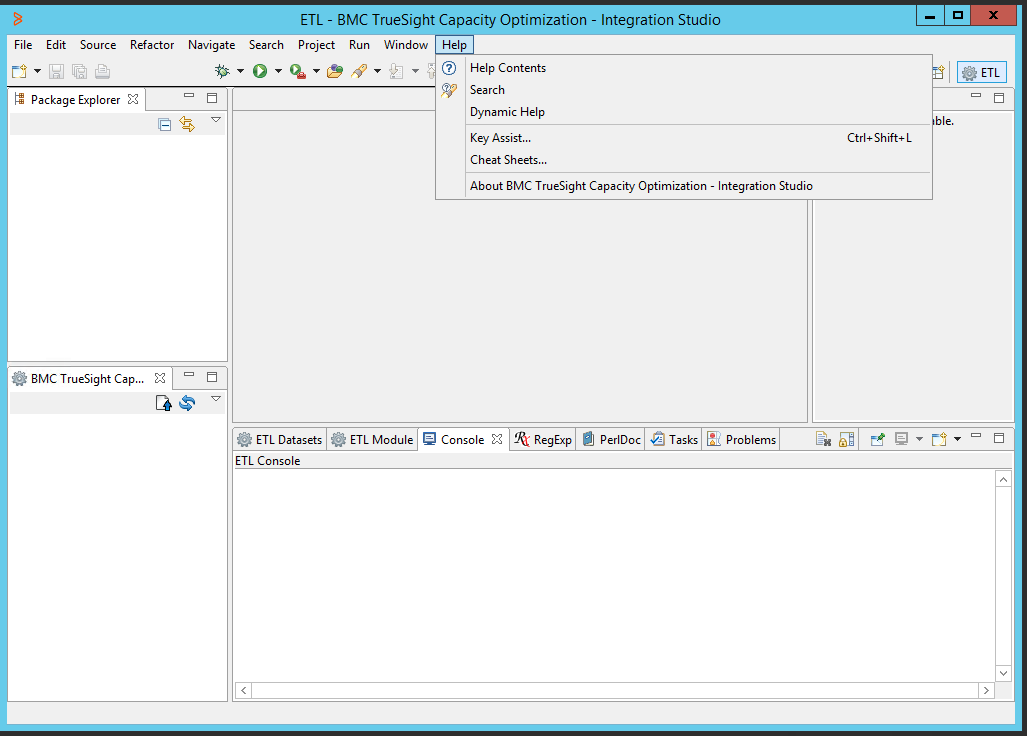The image size is (1027, 736).
Task: Open About BMC TrueSight Capacity Optimization entry
Action: pos(641,186)
